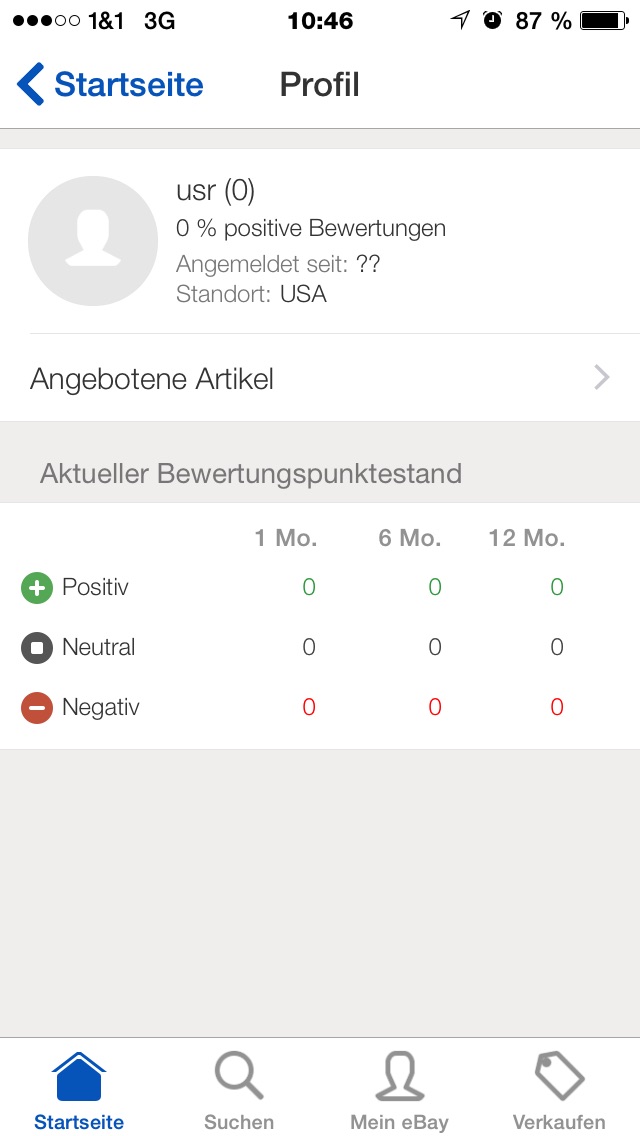Open the Angebotene Artikel row
Image resolution: width=640 pixels, height=1136 pixels.
tap(300, 379)
